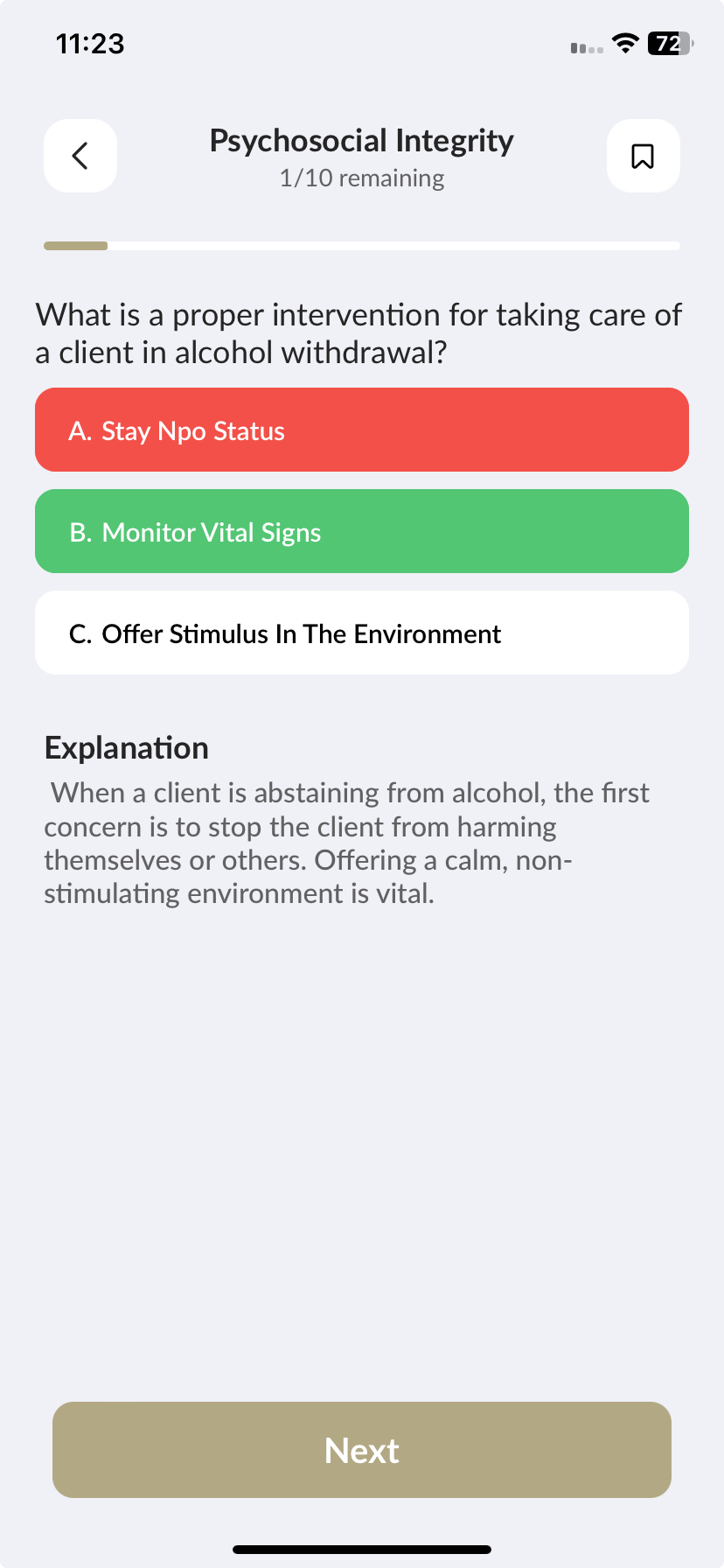724x1568 pixels.
Task: Tap the question text
Action: 359,333
